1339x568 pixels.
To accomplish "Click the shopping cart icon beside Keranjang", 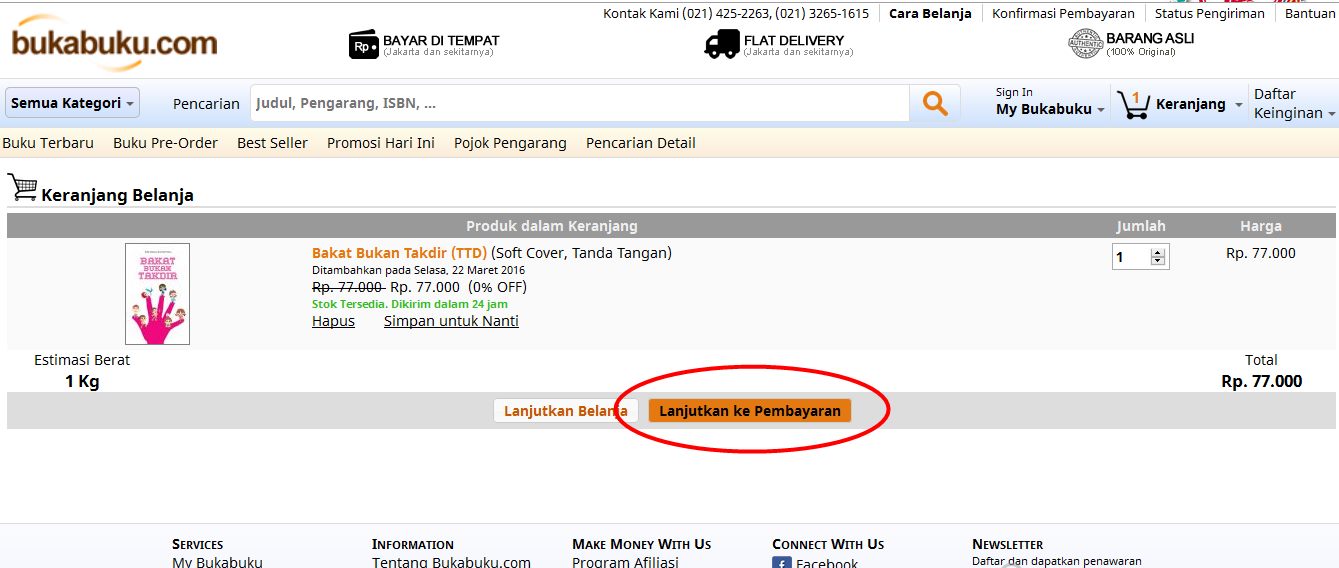I will click(x=1133, y=104).
